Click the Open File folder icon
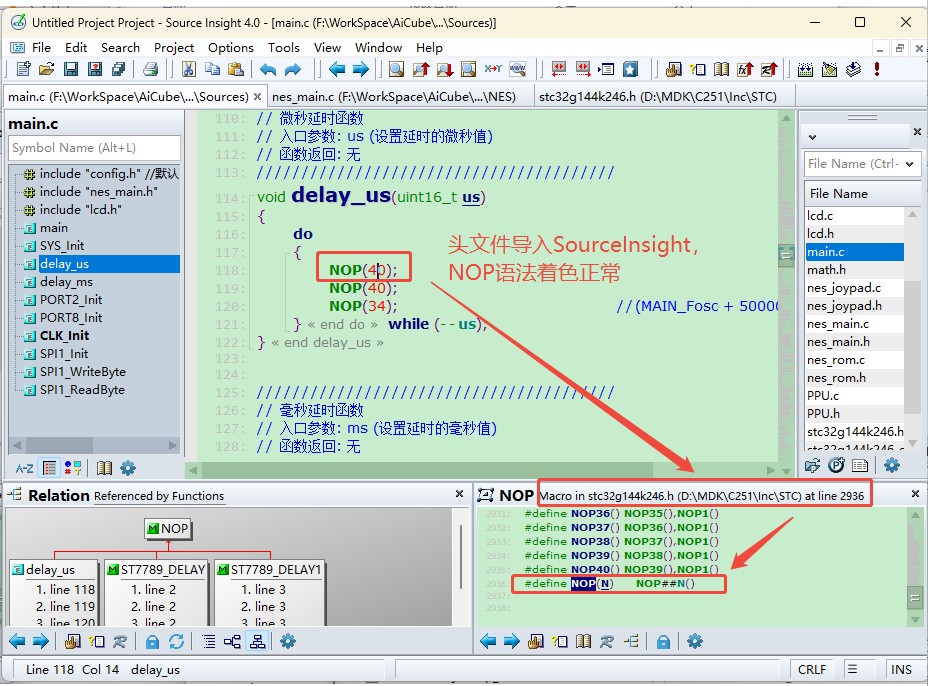Viewport: 928px width, 686px height. pyautogui.click(x=47, y=69)
